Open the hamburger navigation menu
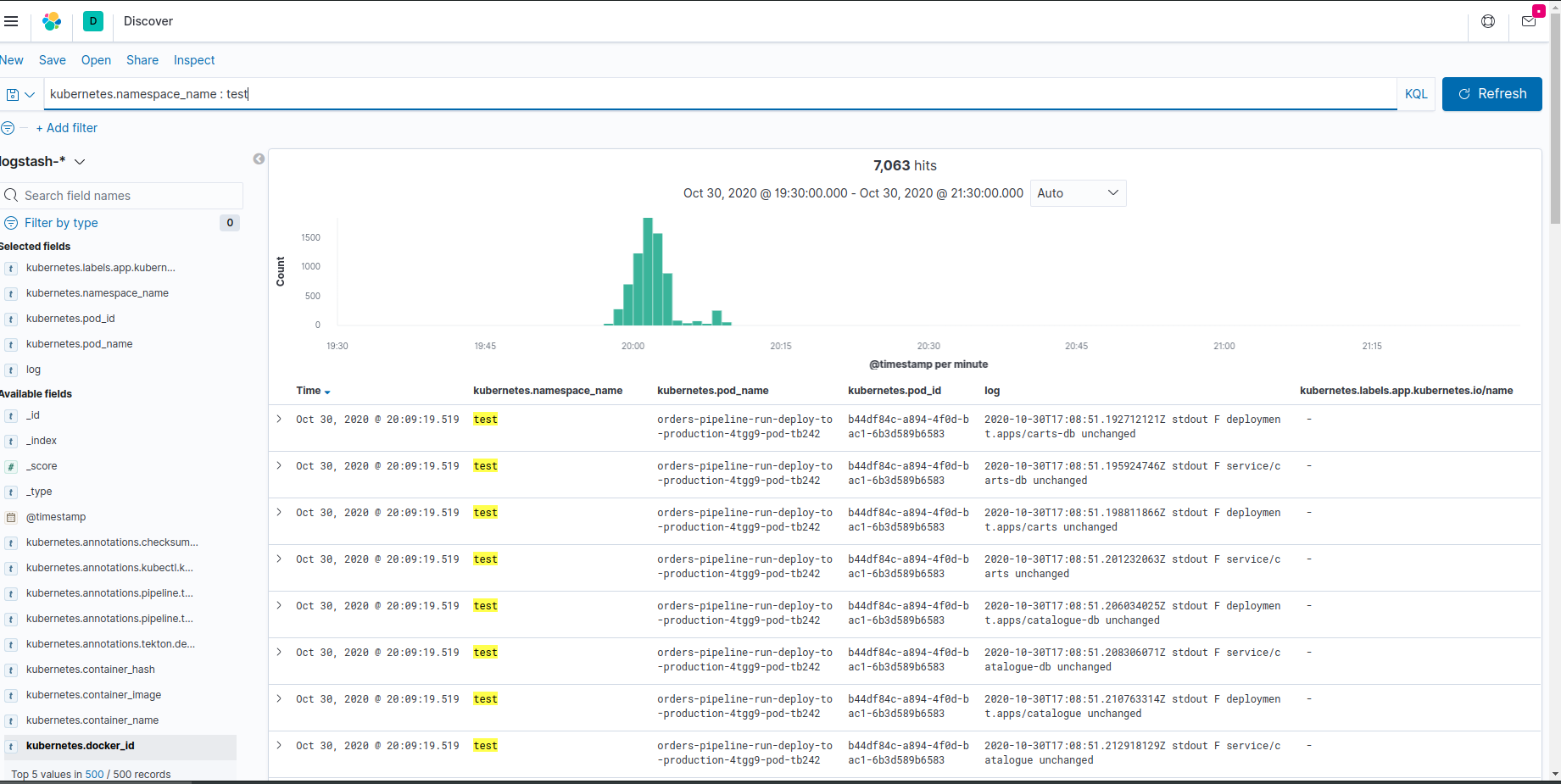The width and height of the screenshot is (1561, 784). [x=12, y=21]
